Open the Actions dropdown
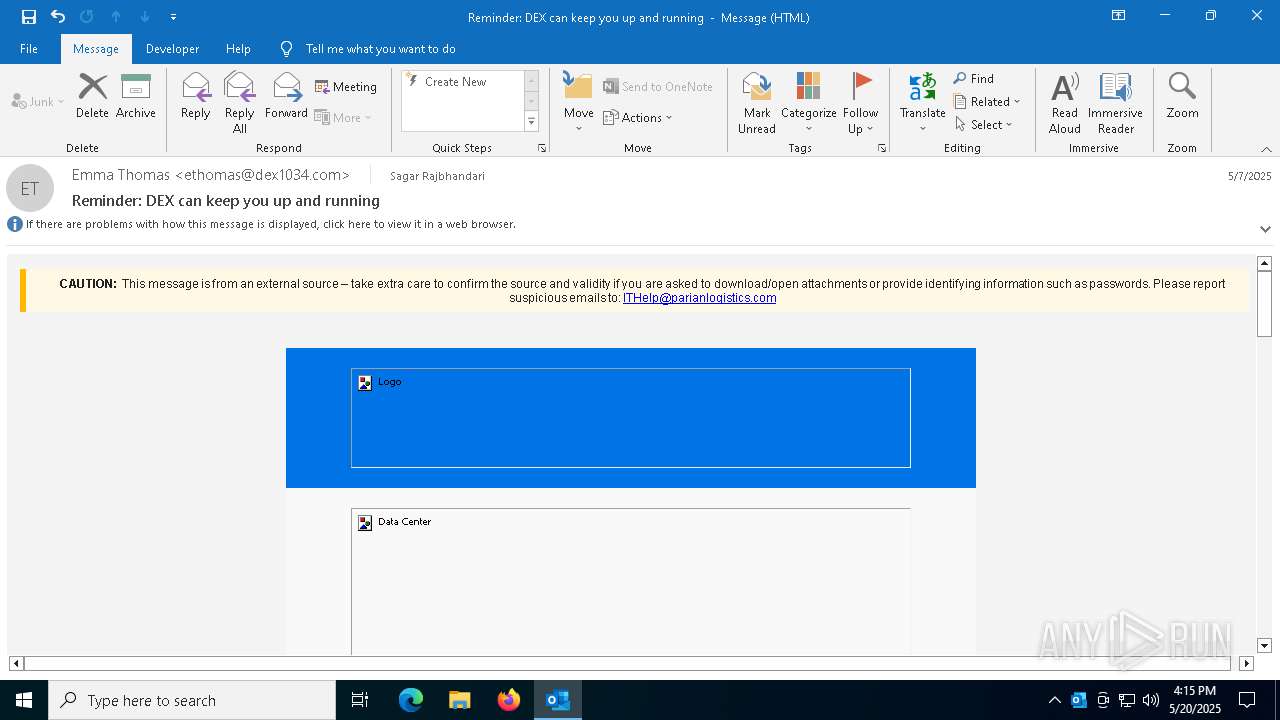The height and width of the screenshot is (720, 1280). pyautogui.click(x=638, y=117)
